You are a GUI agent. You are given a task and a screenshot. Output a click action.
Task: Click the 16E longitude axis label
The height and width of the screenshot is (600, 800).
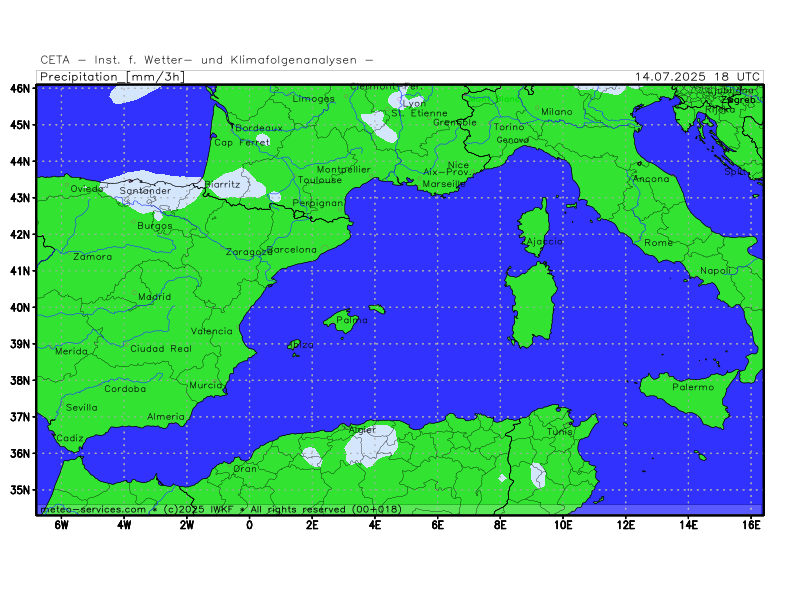751,525
